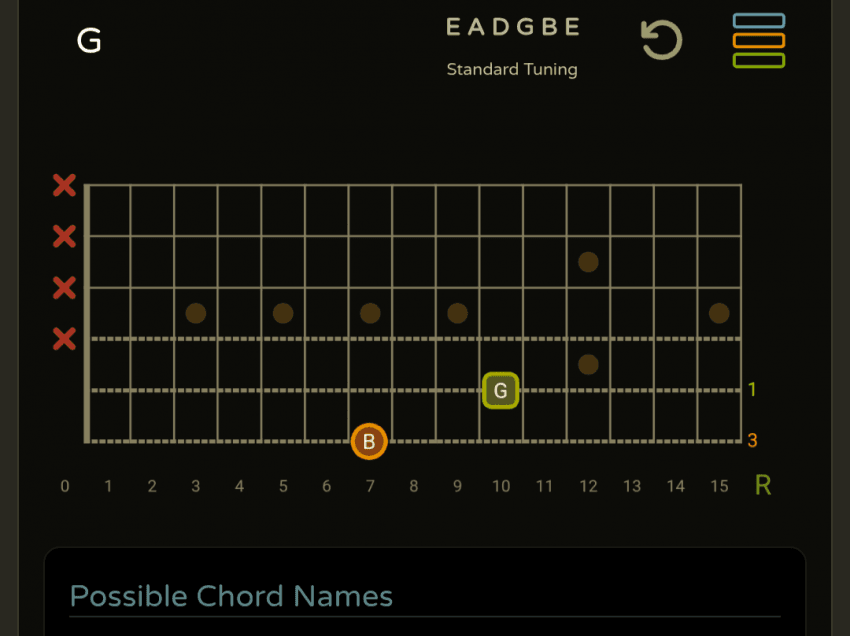Click the orange interval label 3
Viewport: 850px width, 636px height.
click(752, 441)
